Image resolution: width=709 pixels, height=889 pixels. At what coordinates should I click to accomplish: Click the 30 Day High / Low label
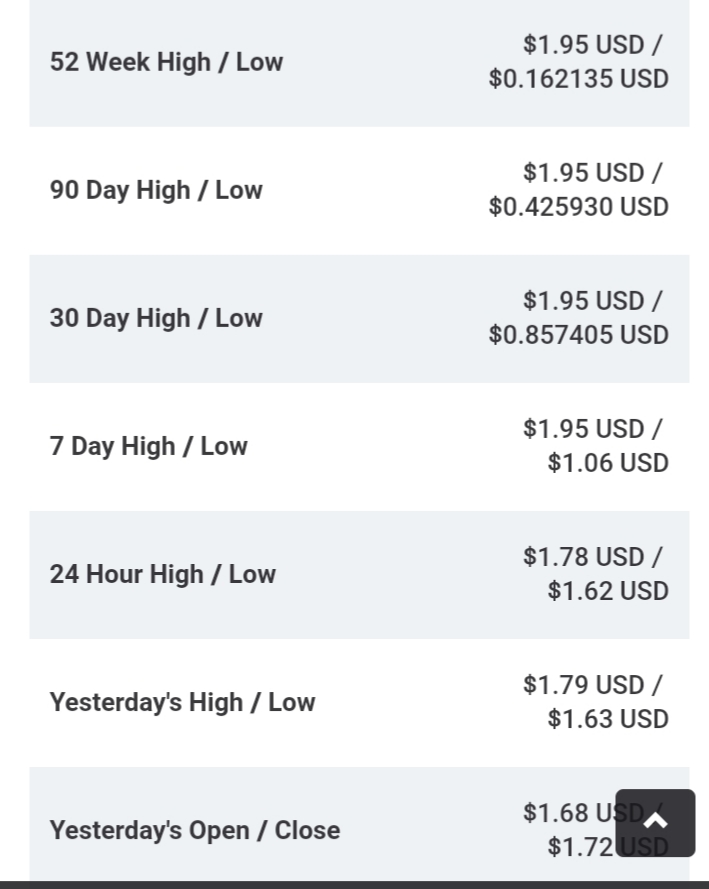(x=156, y=318)
